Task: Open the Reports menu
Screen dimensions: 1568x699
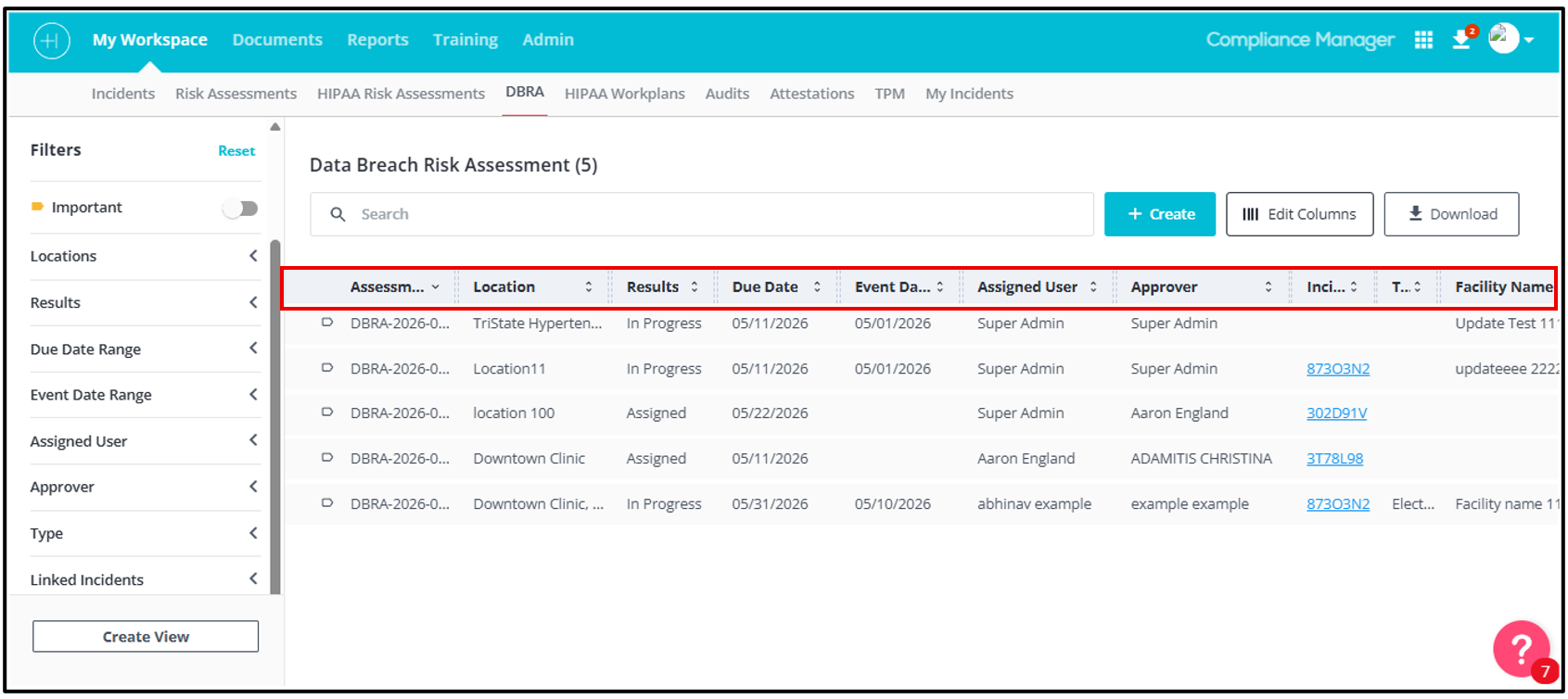Action: click(x=377, y=40)
